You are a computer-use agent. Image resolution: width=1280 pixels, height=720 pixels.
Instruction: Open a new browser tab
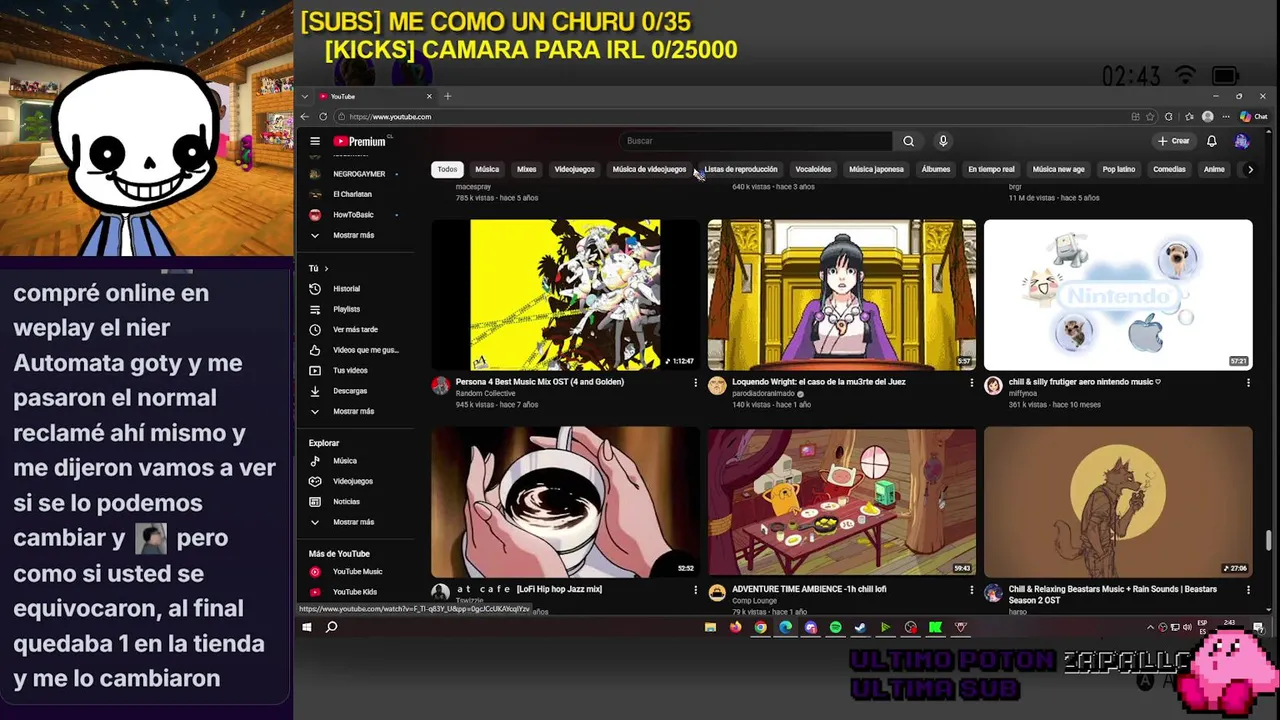click(x=447, y=96)
